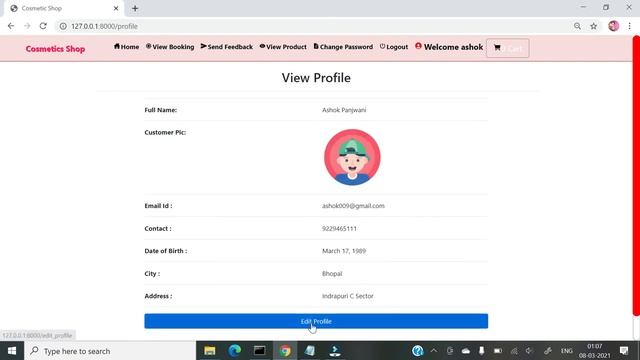Click the browser forward arrow
Screen dimensions: 640x360
coord(27,26)
